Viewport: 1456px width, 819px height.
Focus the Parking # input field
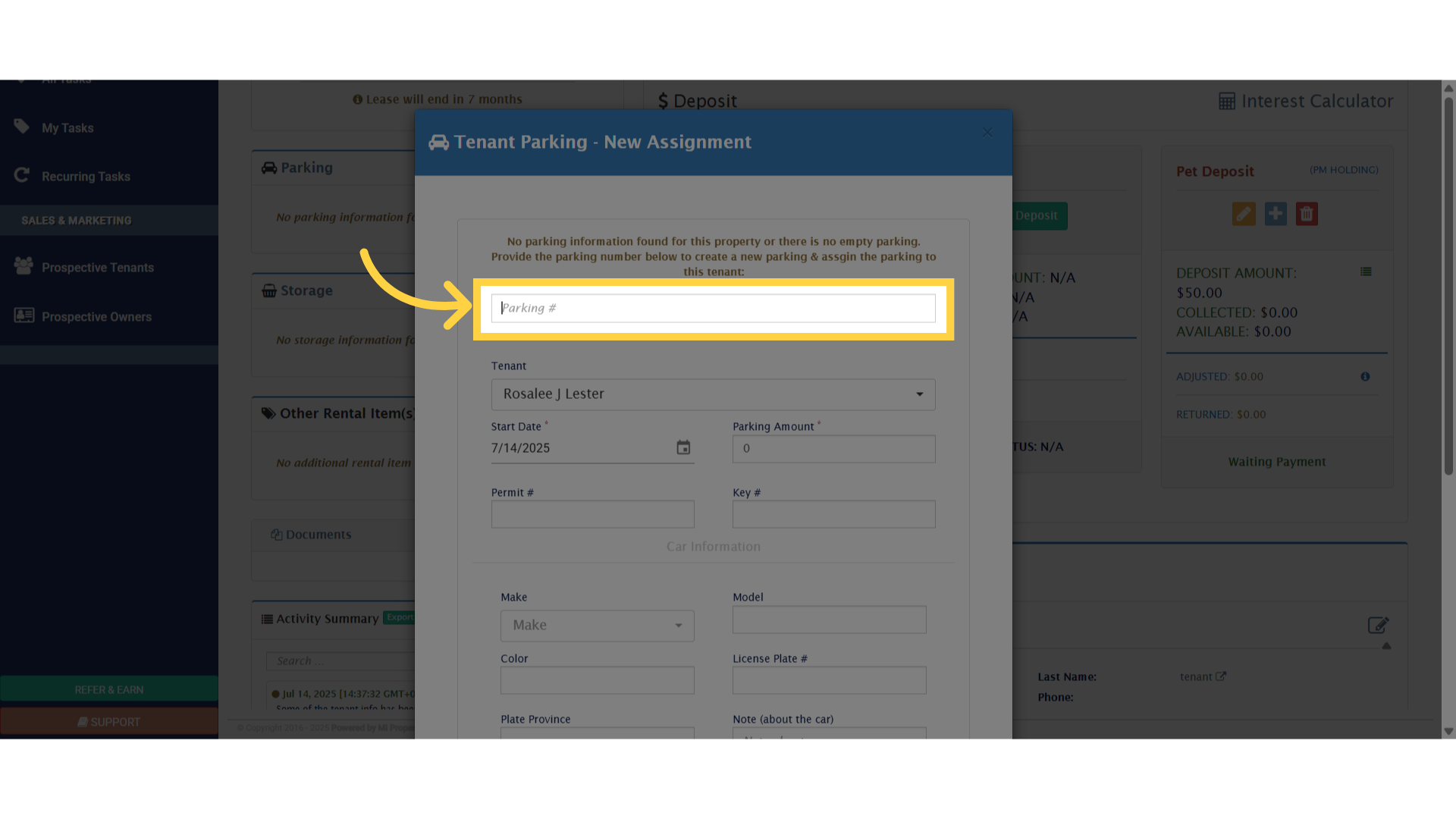click(x=713, y=308)
